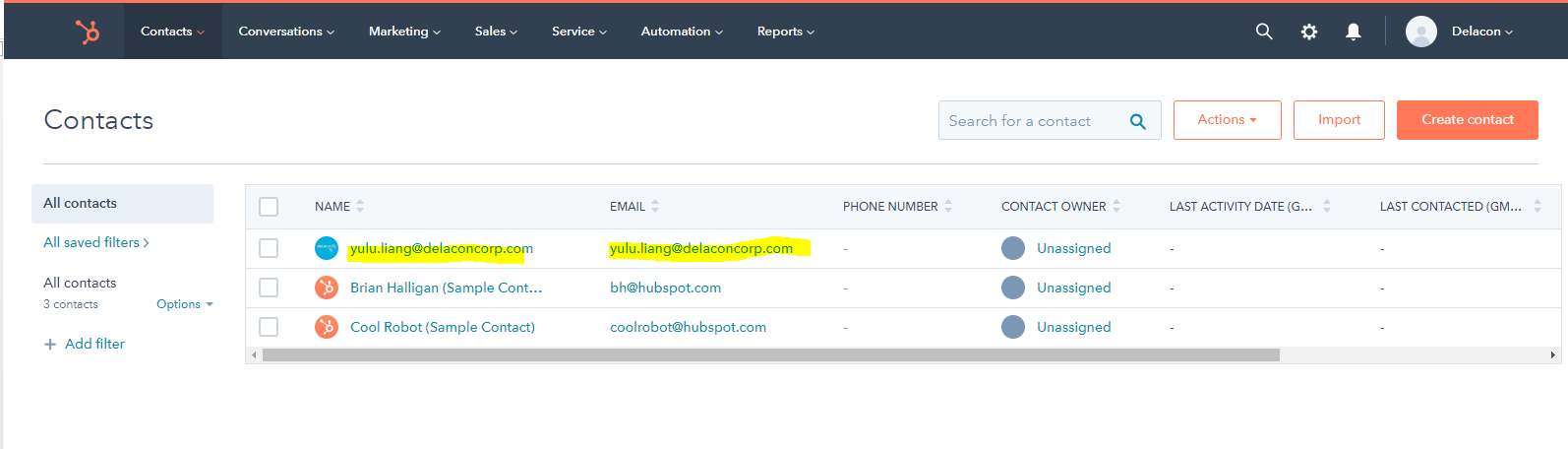This screenshot has height=449, width=1568.
Task: Click Unassigned owner for Cool Robot
Action: pyautogui.click(x=1074, y=327)
